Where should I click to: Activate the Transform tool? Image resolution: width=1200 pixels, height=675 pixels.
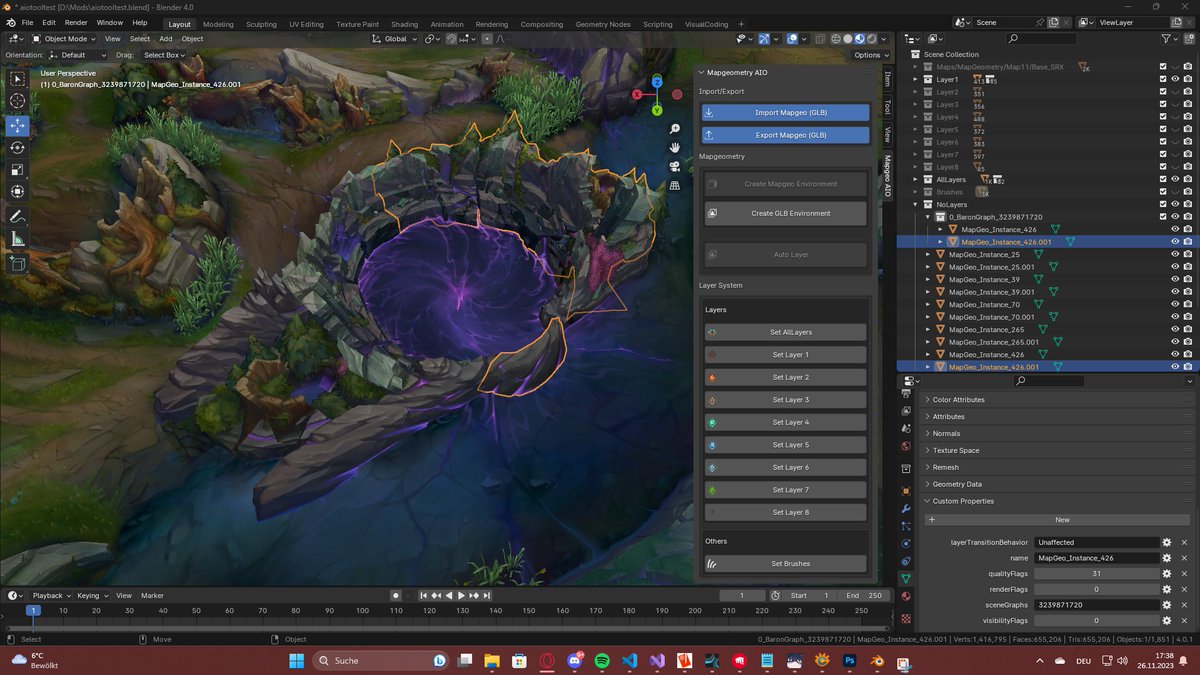click(17, 191)
